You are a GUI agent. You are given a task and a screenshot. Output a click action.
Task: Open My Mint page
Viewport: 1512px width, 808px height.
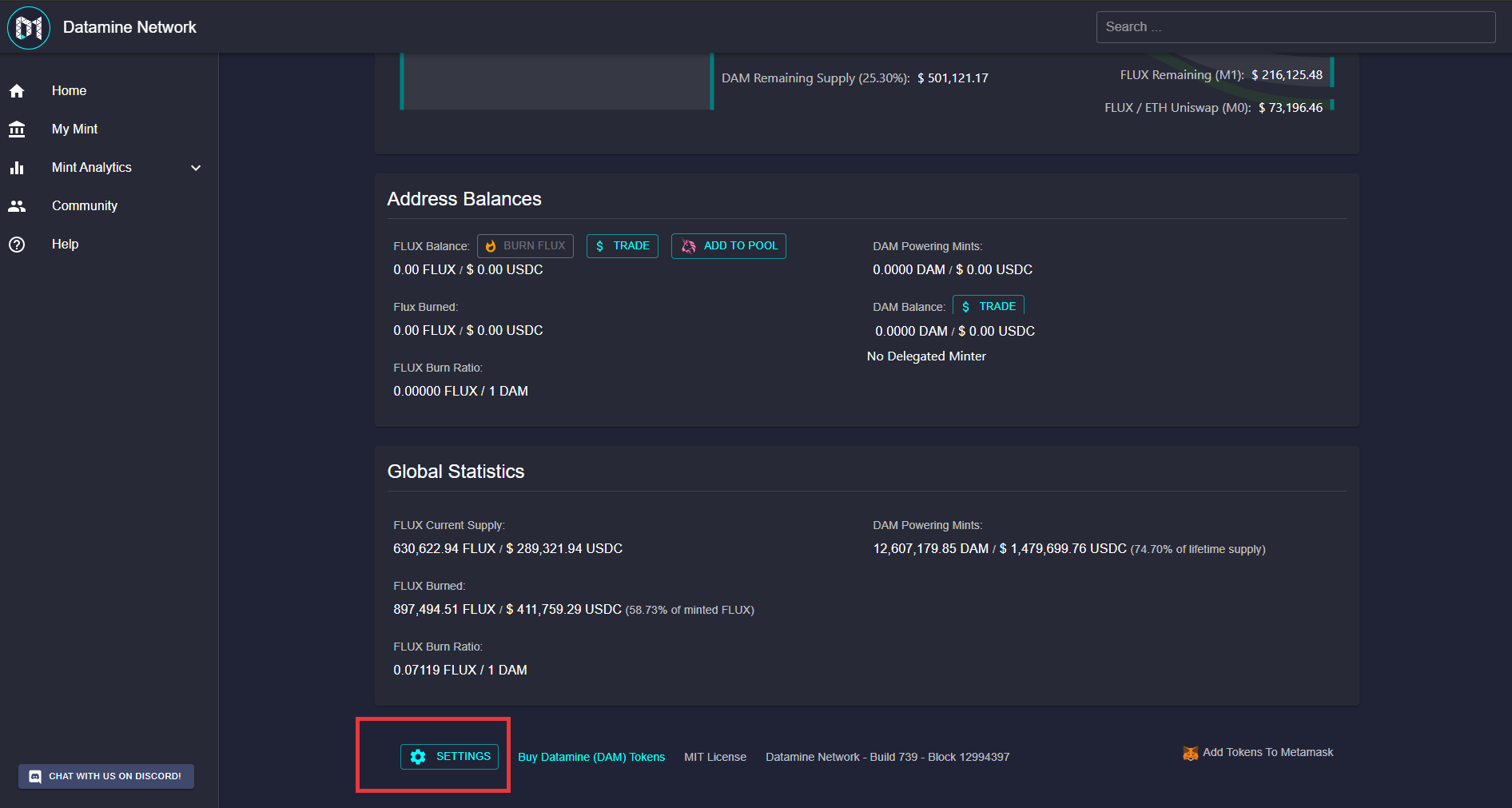click(x=109, y=129)
